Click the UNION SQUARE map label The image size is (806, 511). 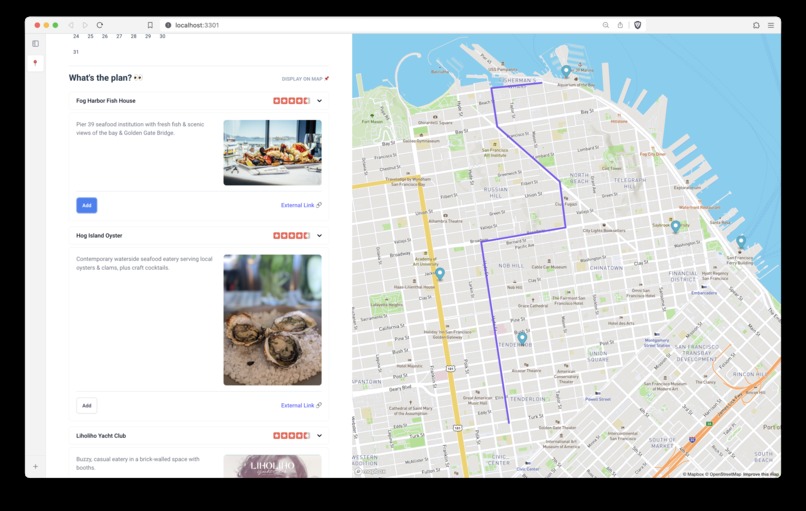point(598,356)
